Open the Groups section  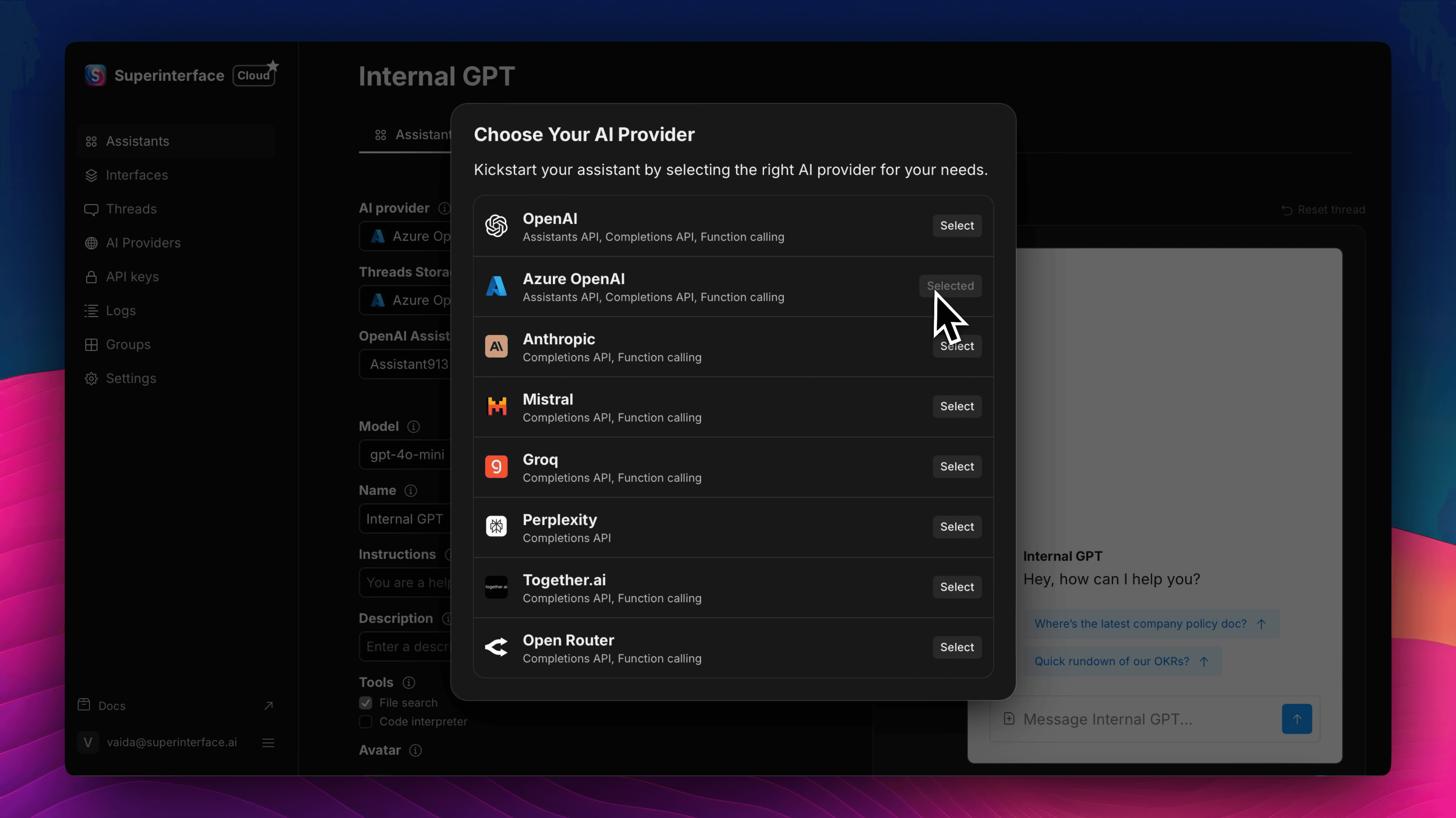pyautogui.click(x=128, y=344)
